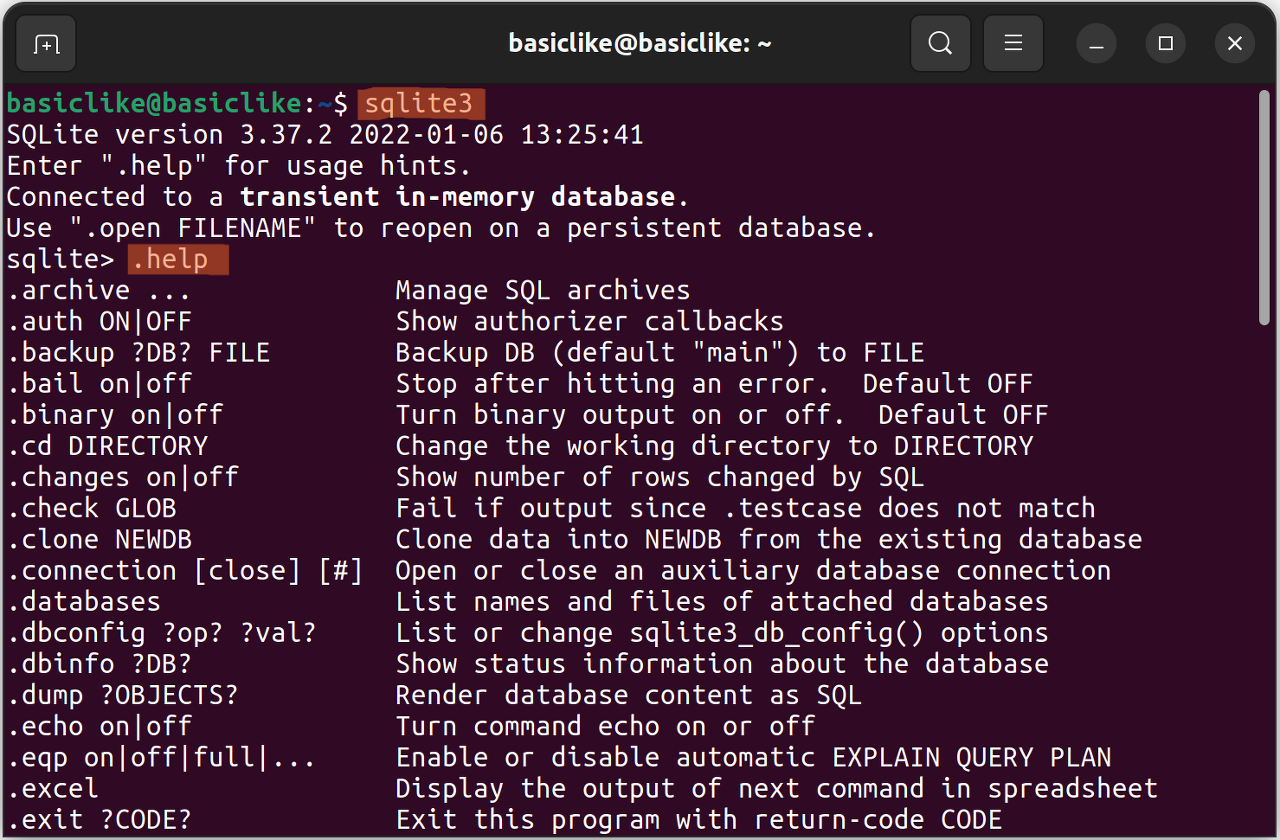
Task: Click the SQLite version 3.37.2 line
Action: point(325,134)
